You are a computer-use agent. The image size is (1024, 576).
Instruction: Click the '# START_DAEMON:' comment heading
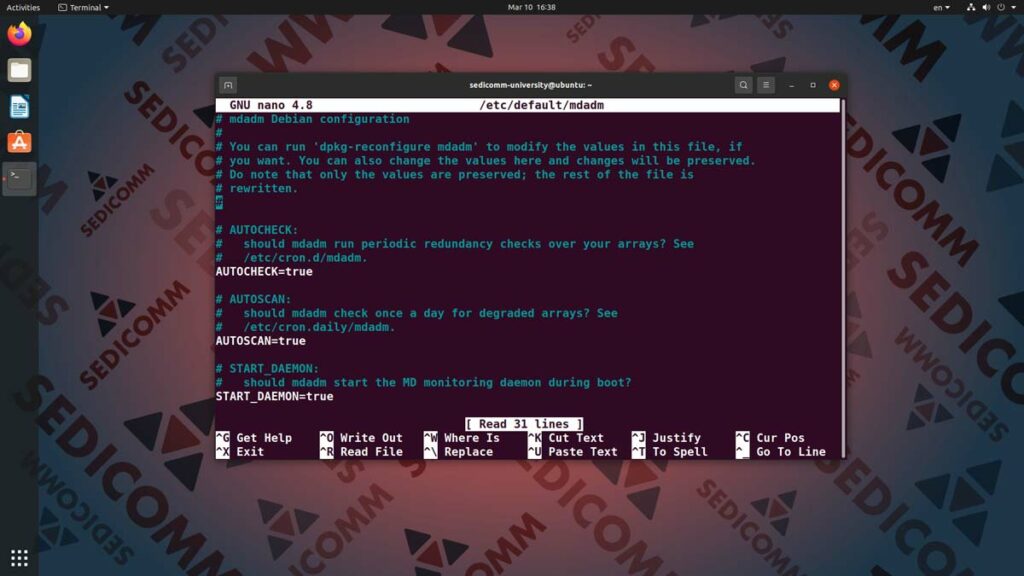(267, 368)
